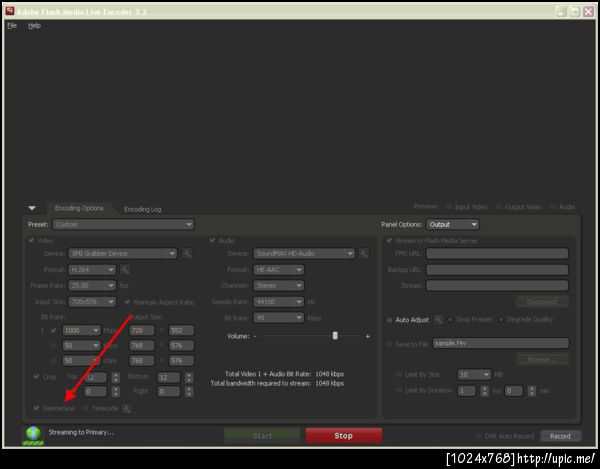This screenshot has width=600, height=469.
Task: Click the greyed Start button
Action: point(262,436)
